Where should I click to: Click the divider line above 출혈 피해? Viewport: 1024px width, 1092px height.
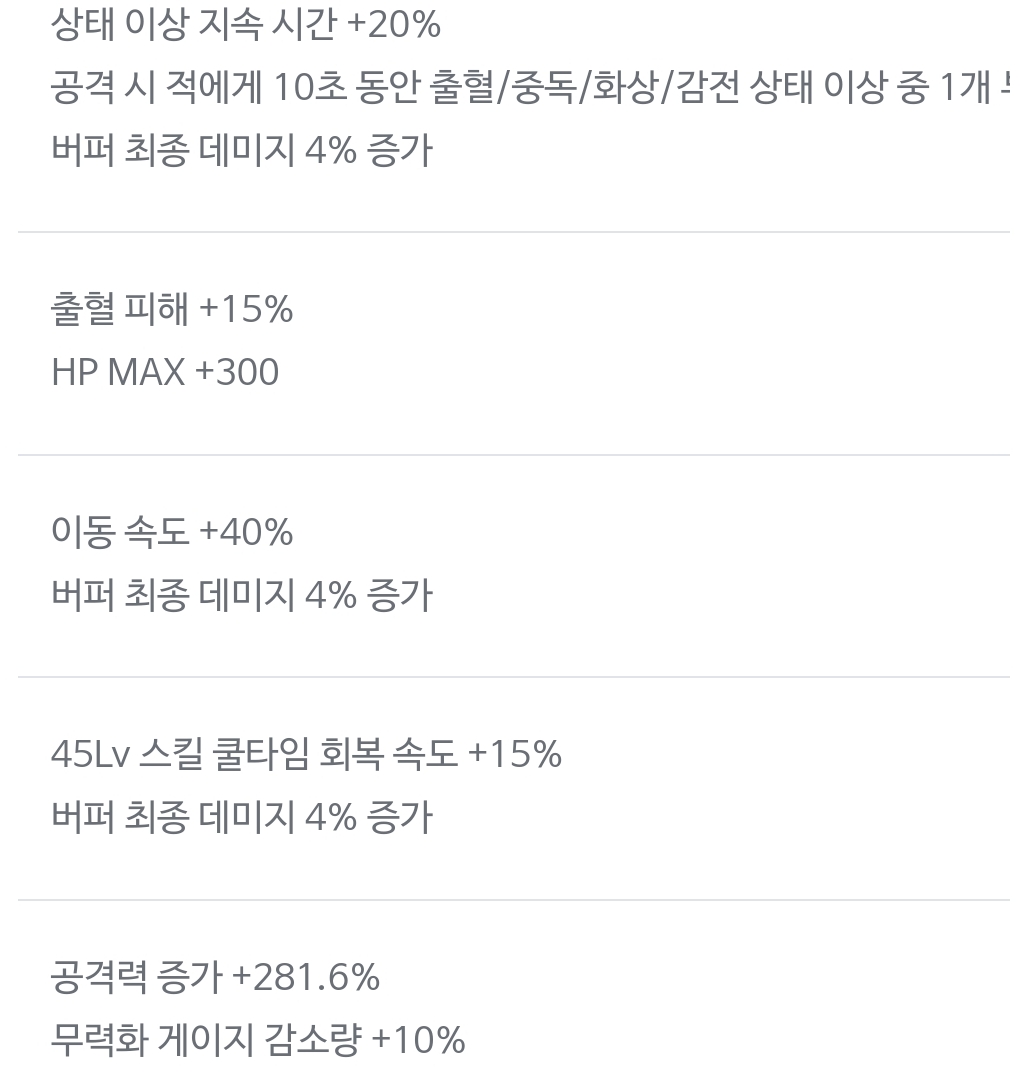tap(512, 232)
